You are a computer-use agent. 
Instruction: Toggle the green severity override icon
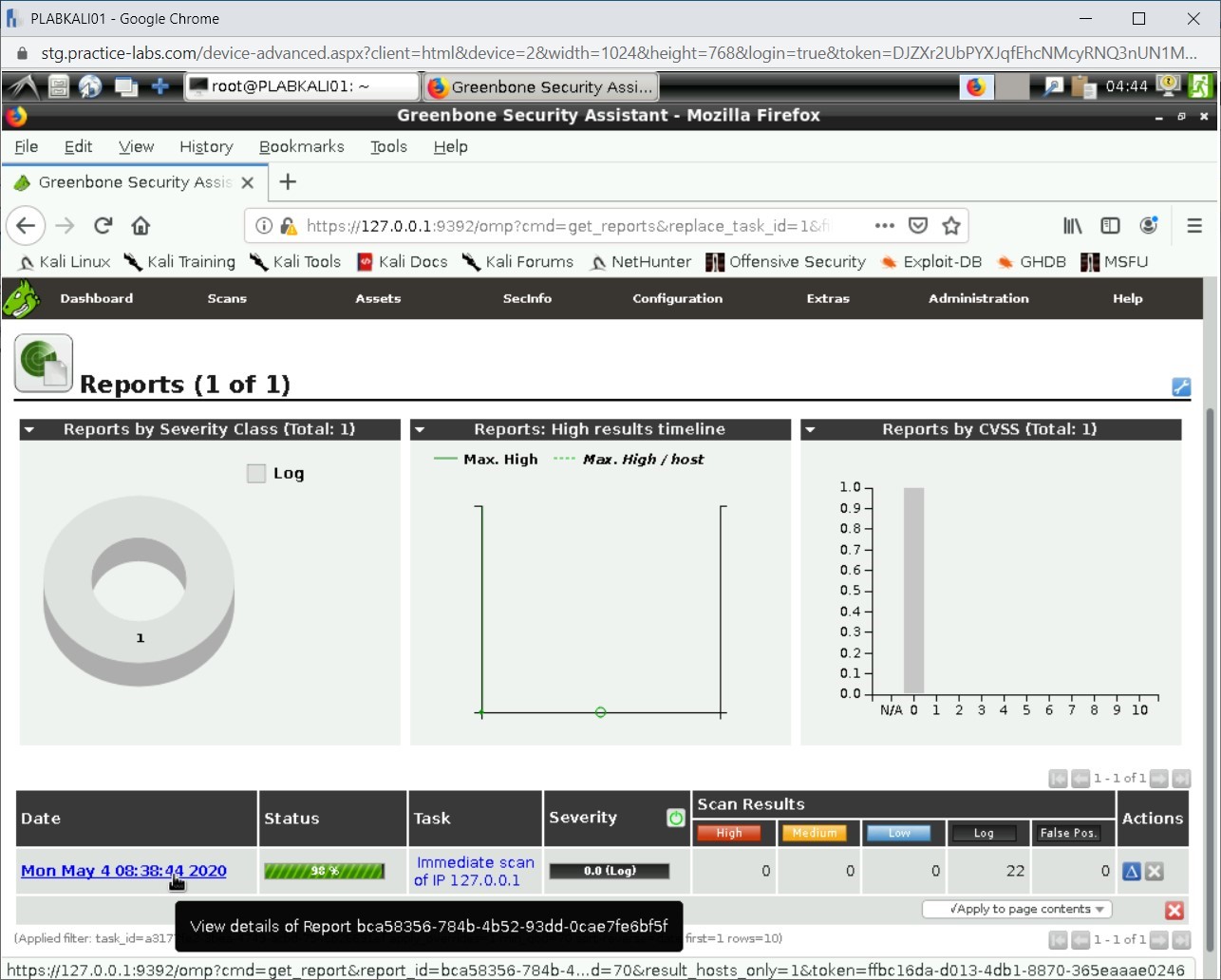point(675,818)
